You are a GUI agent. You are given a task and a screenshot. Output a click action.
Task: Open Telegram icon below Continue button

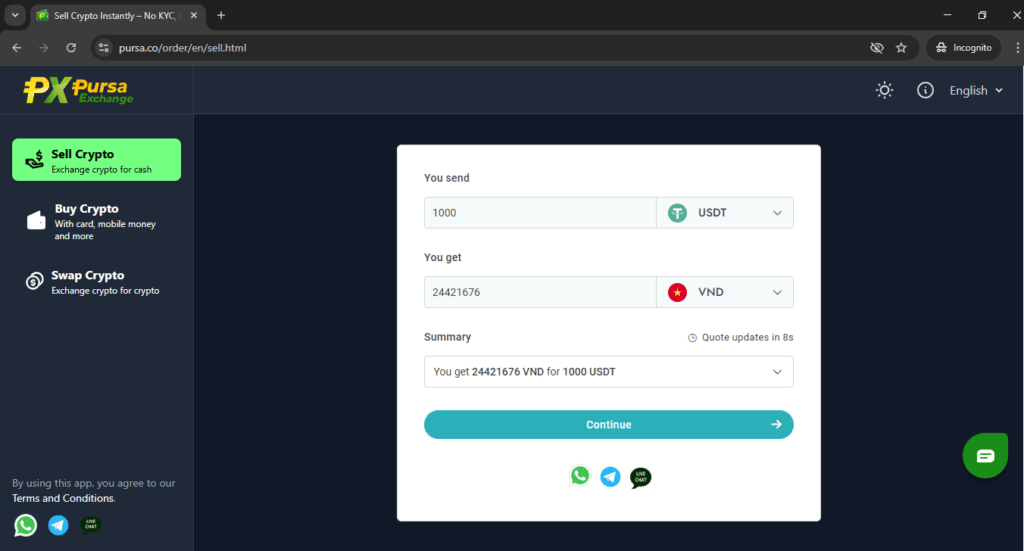(x=611, y=477)
